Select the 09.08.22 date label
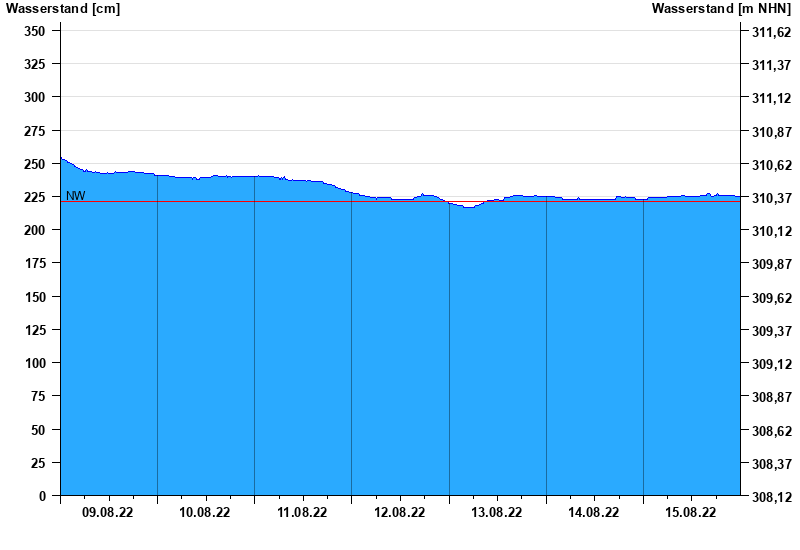800x550 pixels. coord(108,512)
